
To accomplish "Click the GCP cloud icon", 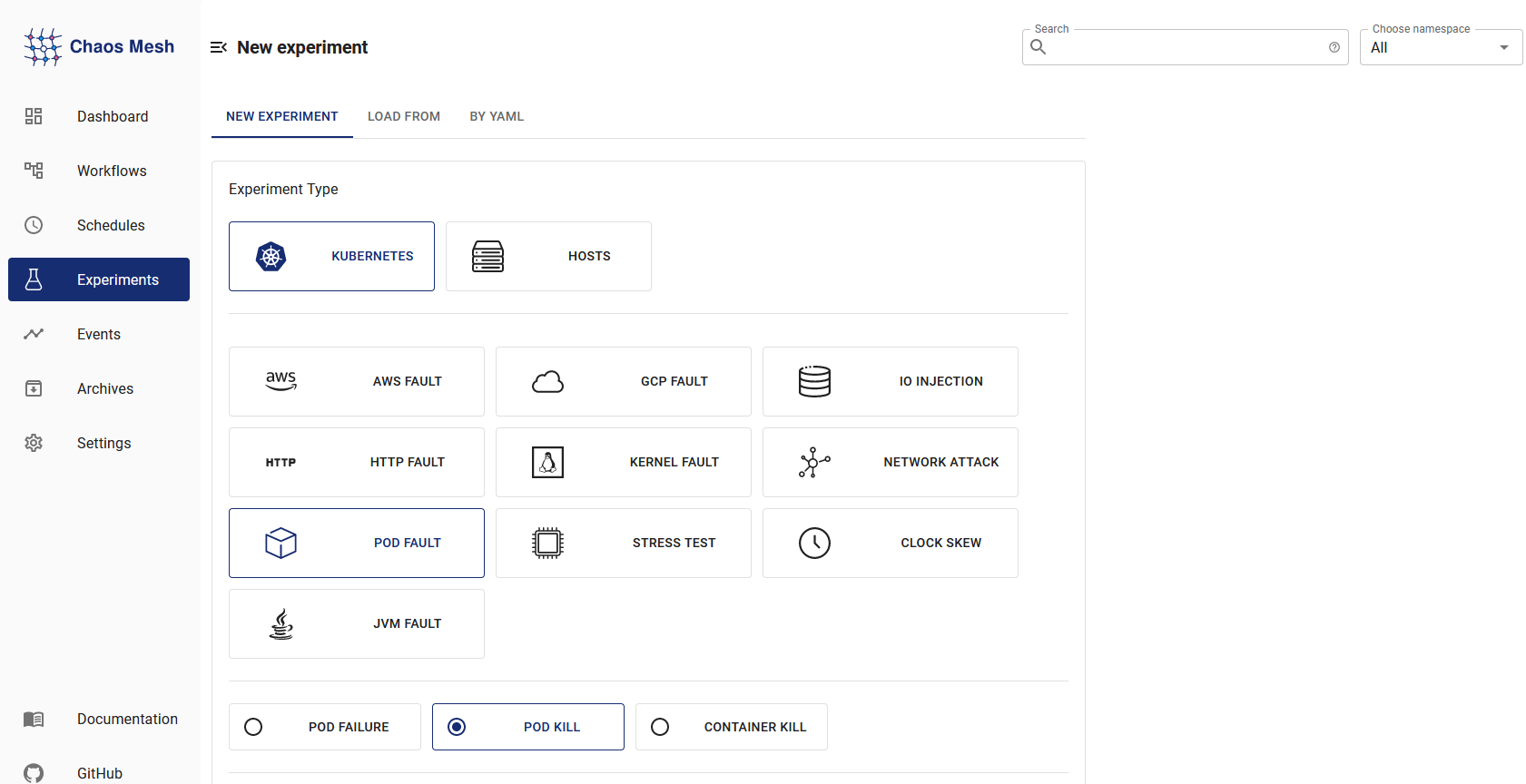I will 547,382.
